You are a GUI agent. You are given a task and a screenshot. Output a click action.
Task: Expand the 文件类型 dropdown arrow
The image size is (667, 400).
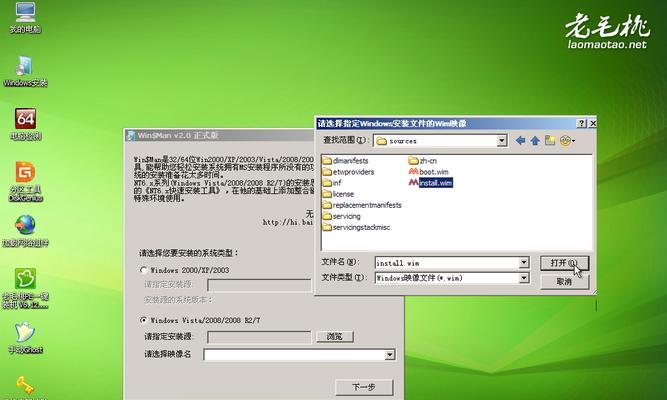524,278
